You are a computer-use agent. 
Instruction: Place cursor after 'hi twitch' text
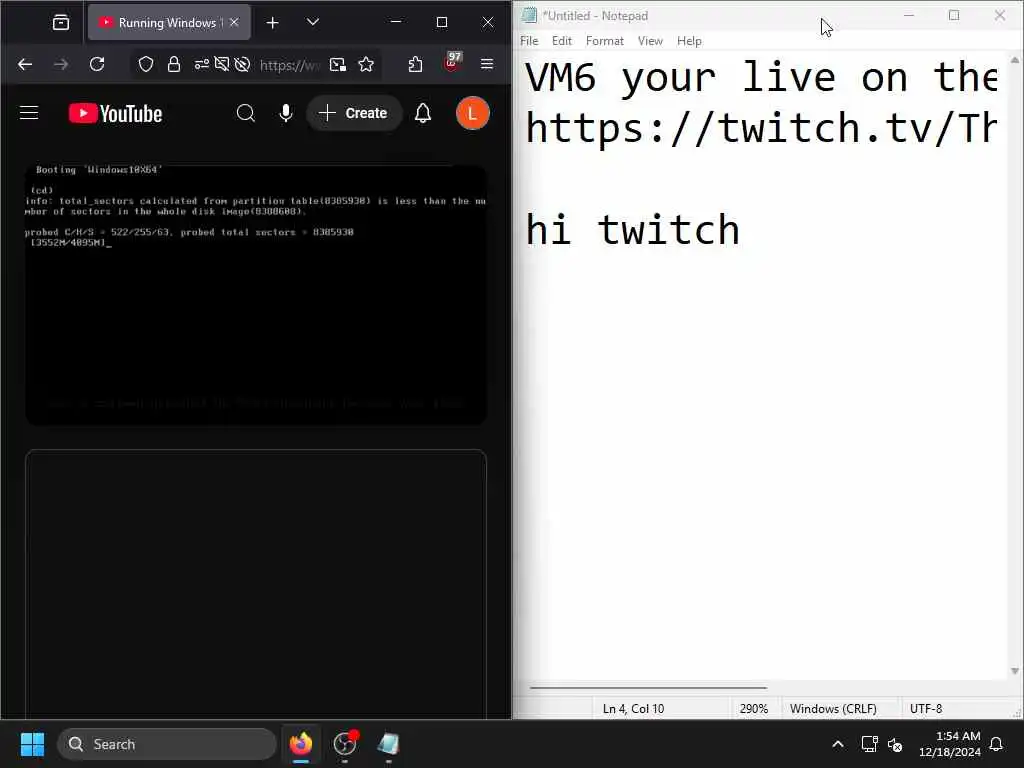click(741, 230)
